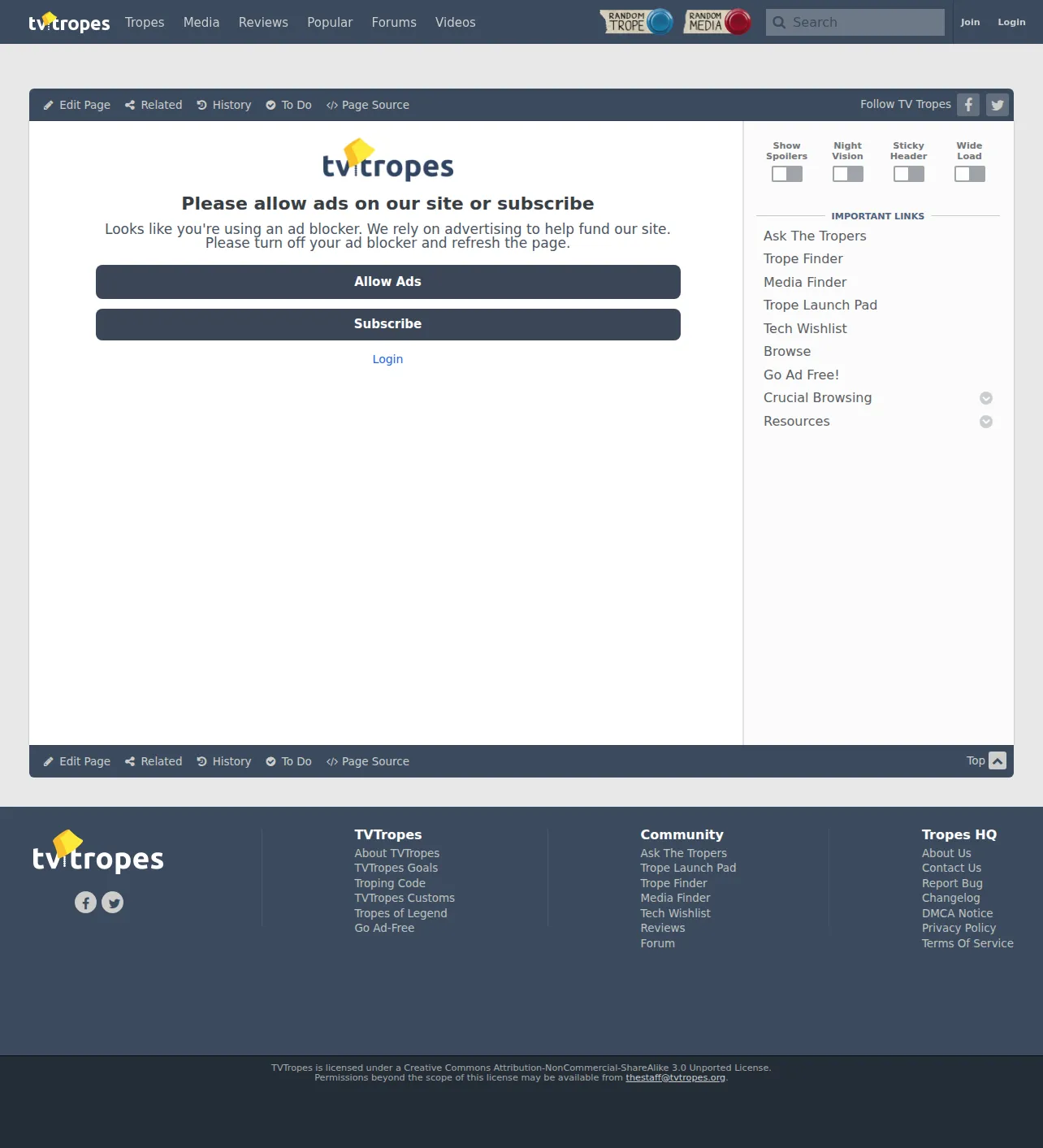The width and height of the screenshot is (1043, 1148).
Task: Open a Random Media page
Action: pos(717,22)
